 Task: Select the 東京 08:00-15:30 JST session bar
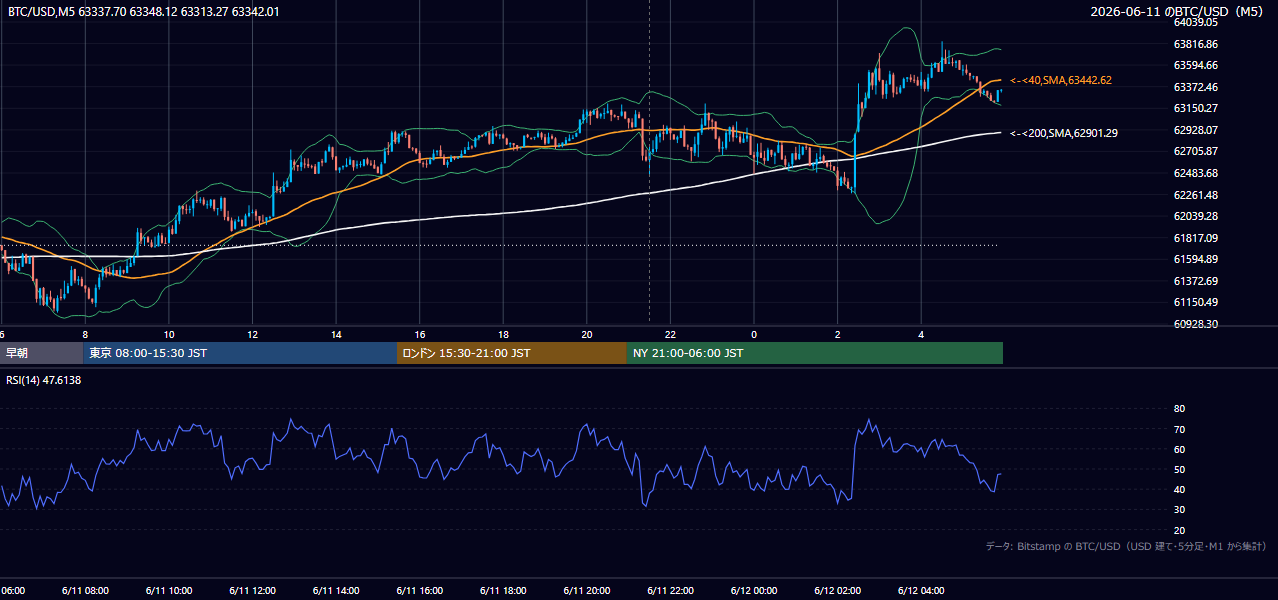coord(240,353)
